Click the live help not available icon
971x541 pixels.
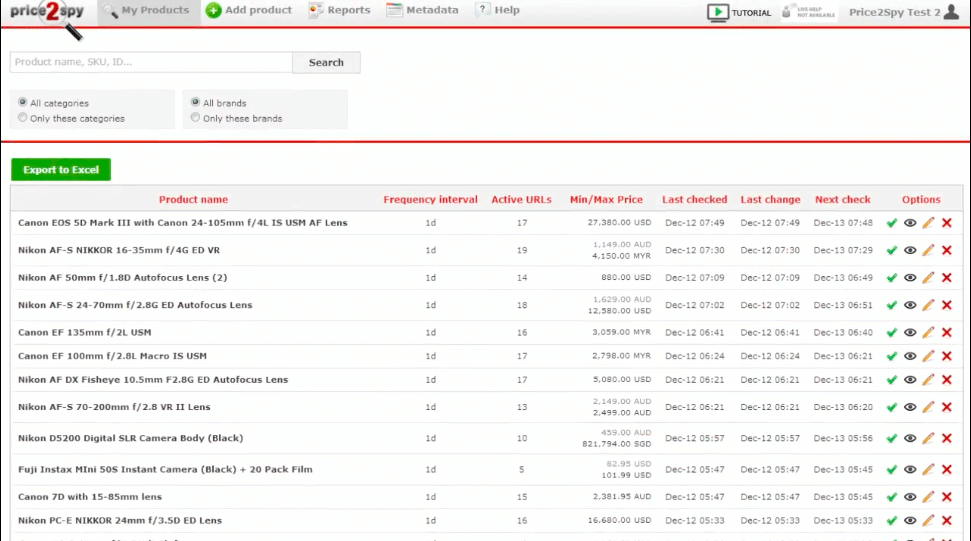click(809, 12)
